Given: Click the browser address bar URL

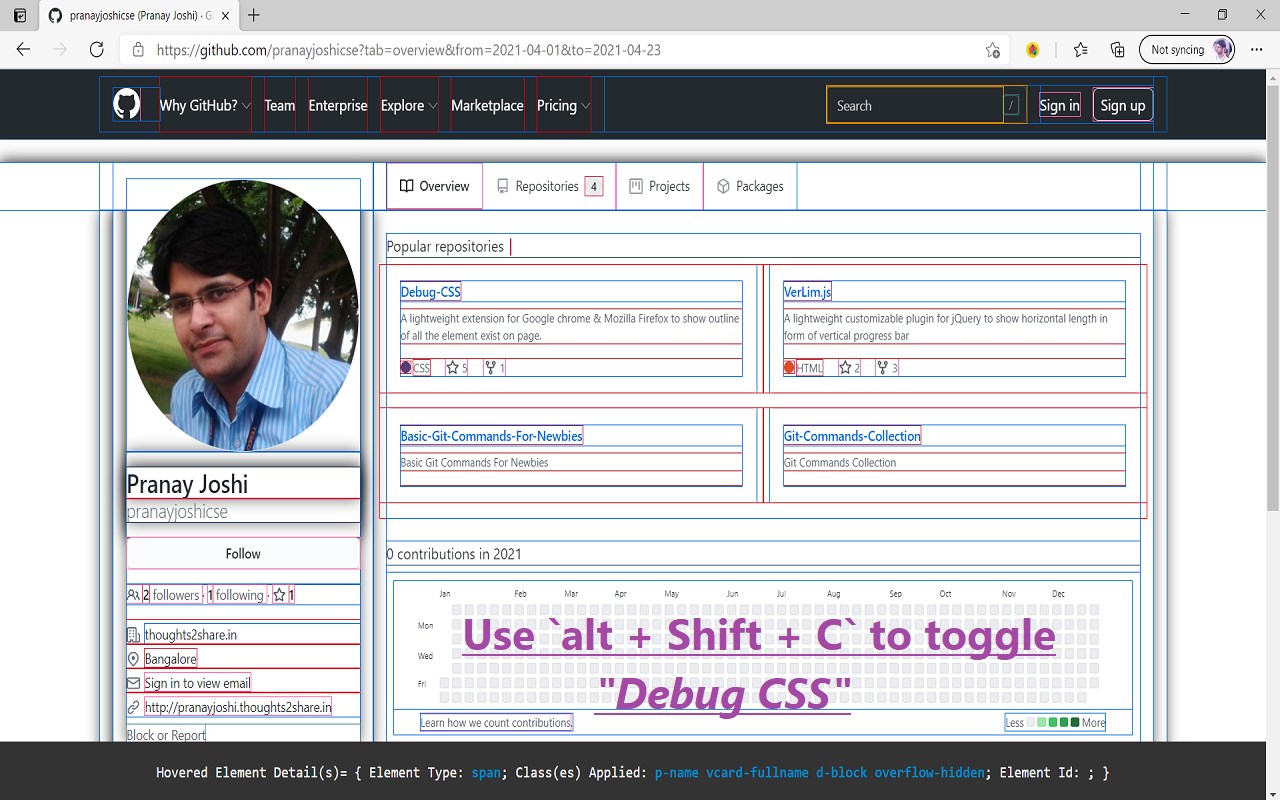Looking at the screenshot, I should pos(409,50).
